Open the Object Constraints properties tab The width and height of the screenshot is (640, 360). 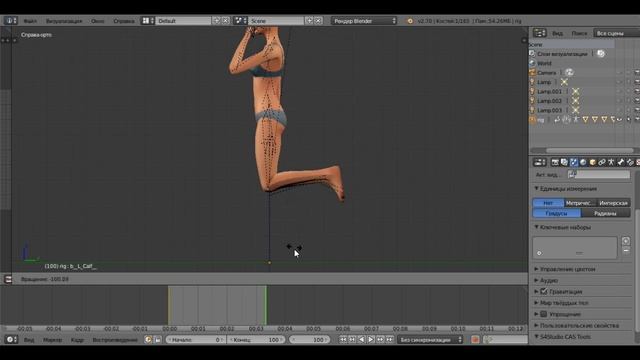click(x=602, y=162)
